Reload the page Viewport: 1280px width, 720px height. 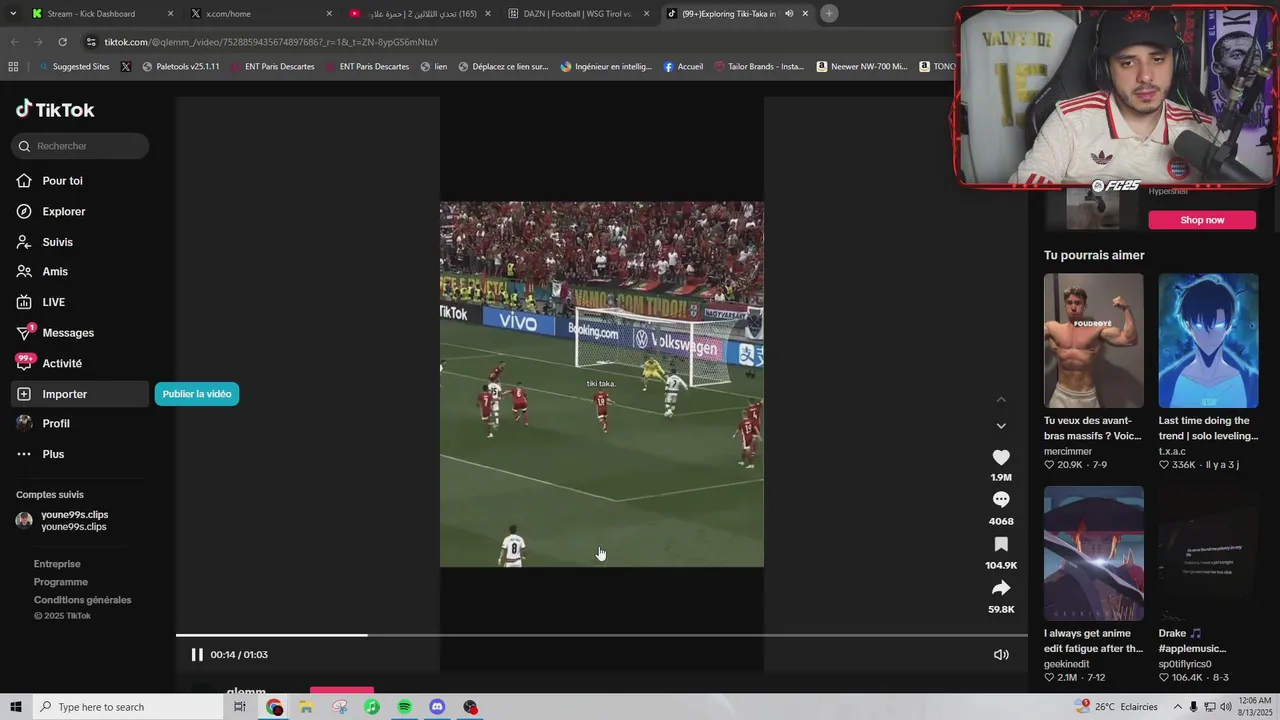click(x=62, y=42)
